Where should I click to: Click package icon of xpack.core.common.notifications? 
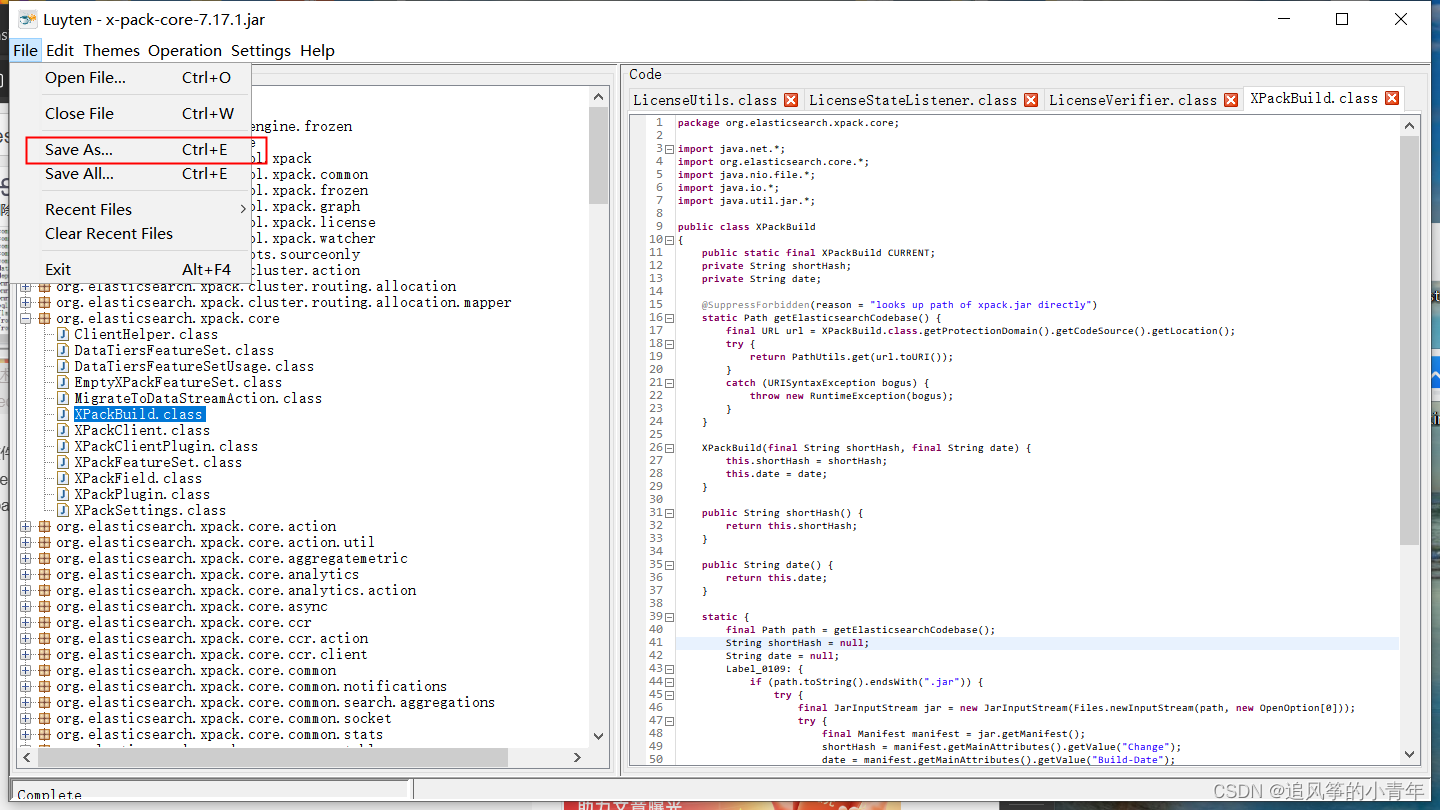[x=44, y=687]
